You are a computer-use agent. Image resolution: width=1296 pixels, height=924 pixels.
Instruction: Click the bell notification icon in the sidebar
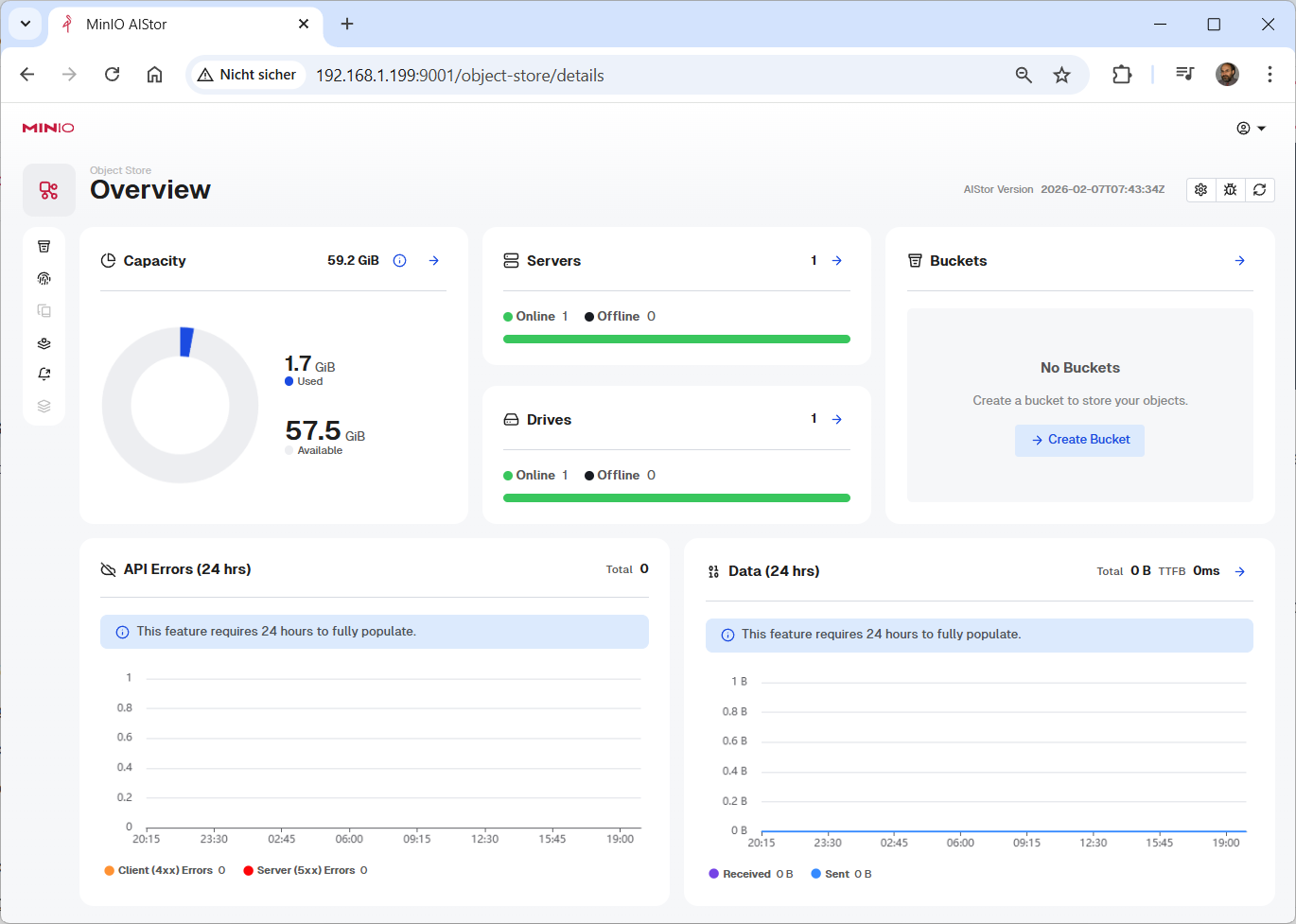[44, 375]
